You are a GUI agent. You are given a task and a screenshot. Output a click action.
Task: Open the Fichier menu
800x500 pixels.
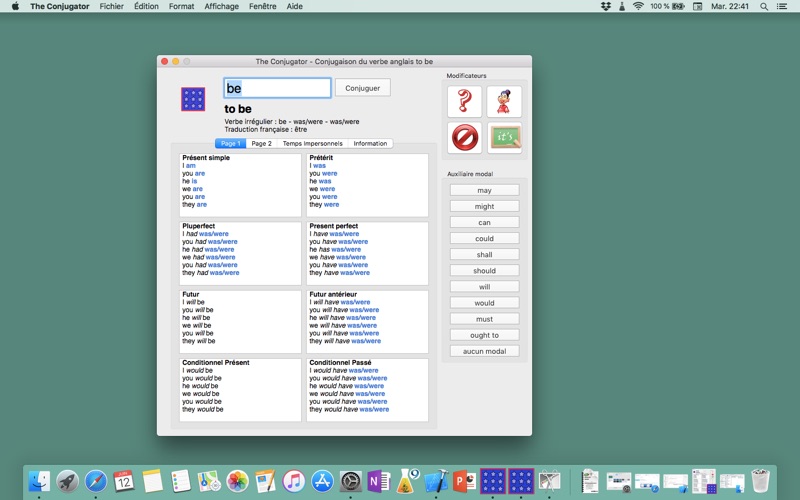(x=112, y=6)
